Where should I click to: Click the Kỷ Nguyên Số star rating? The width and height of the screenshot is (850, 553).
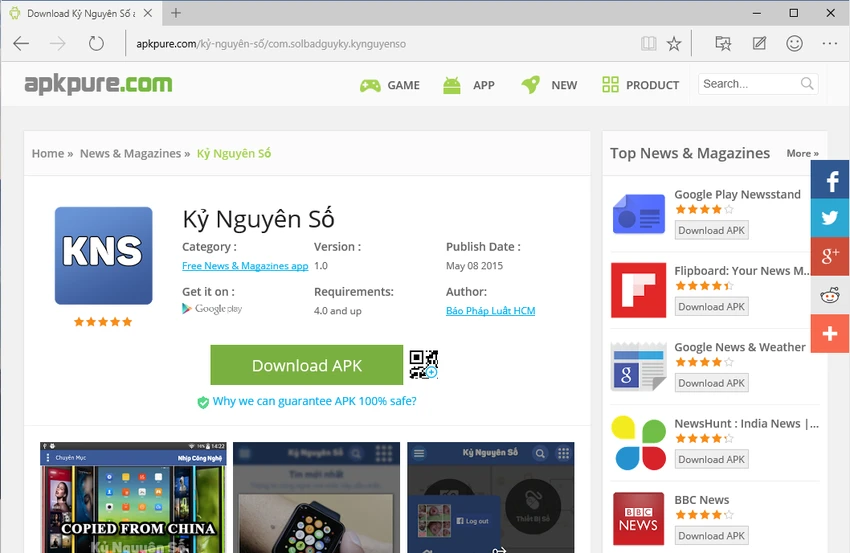[103, 322]
